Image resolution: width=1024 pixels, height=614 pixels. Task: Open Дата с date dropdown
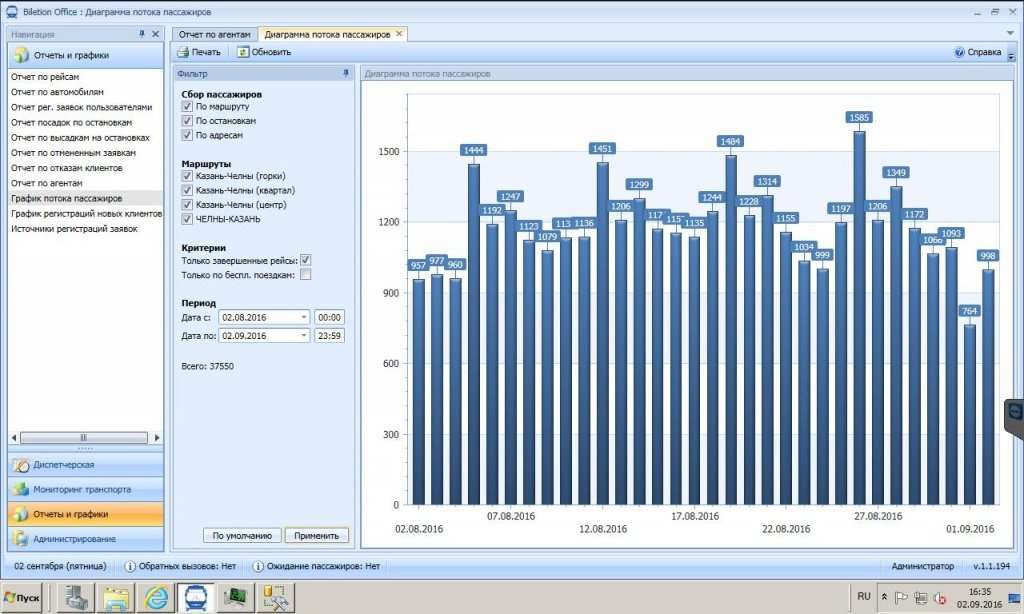pyautogui.click(x=304, y=317)
